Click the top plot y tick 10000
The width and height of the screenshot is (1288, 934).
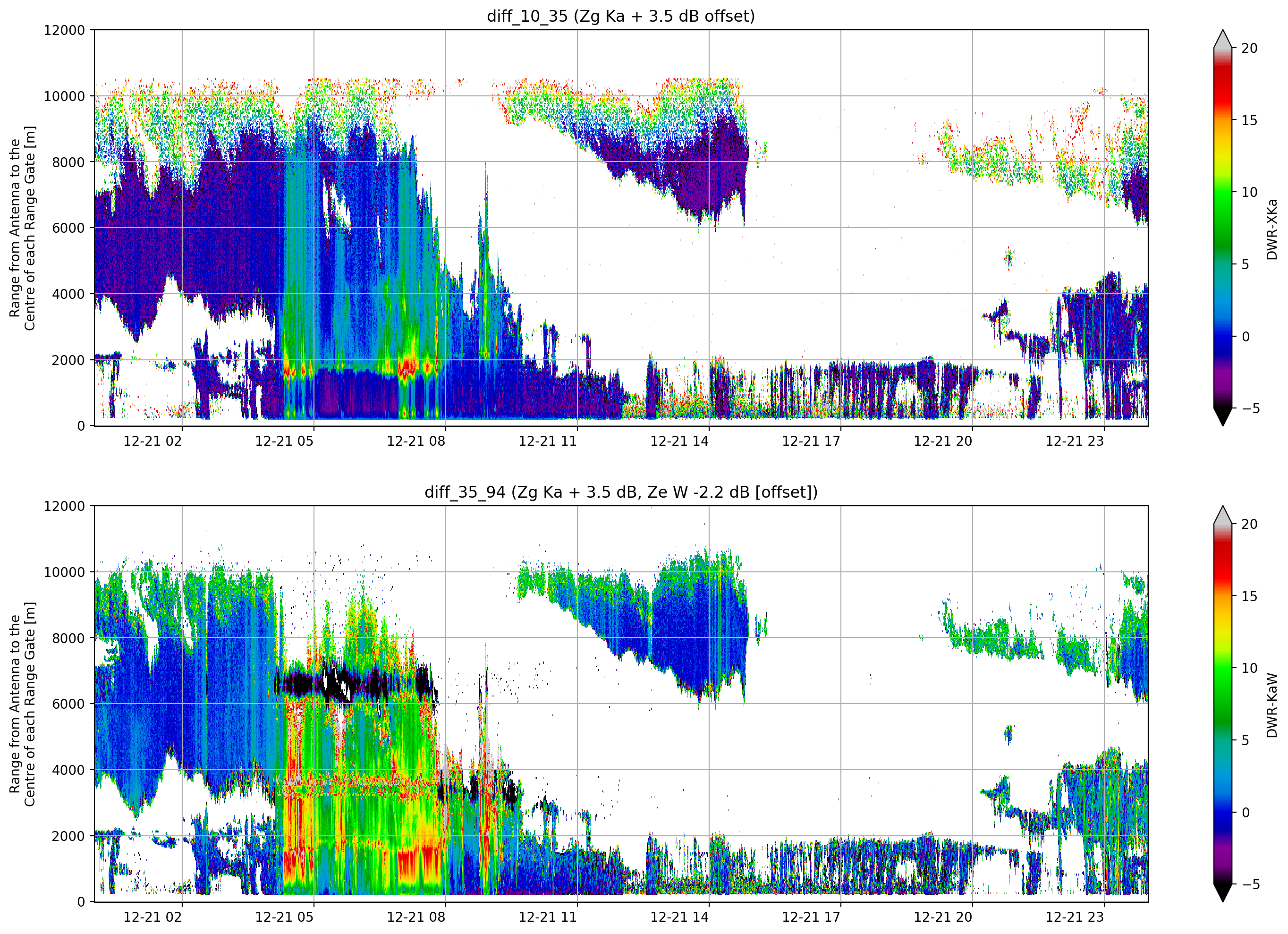[64, 96]
